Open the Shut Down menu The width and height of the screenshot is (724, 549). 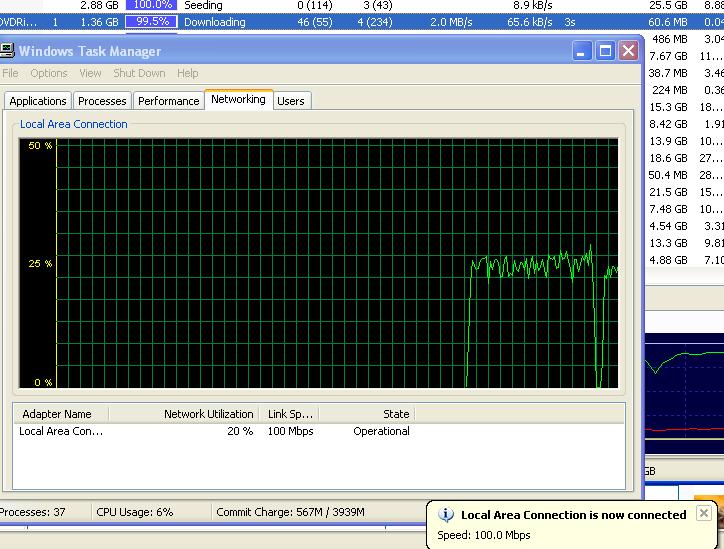tap(139, 73)
